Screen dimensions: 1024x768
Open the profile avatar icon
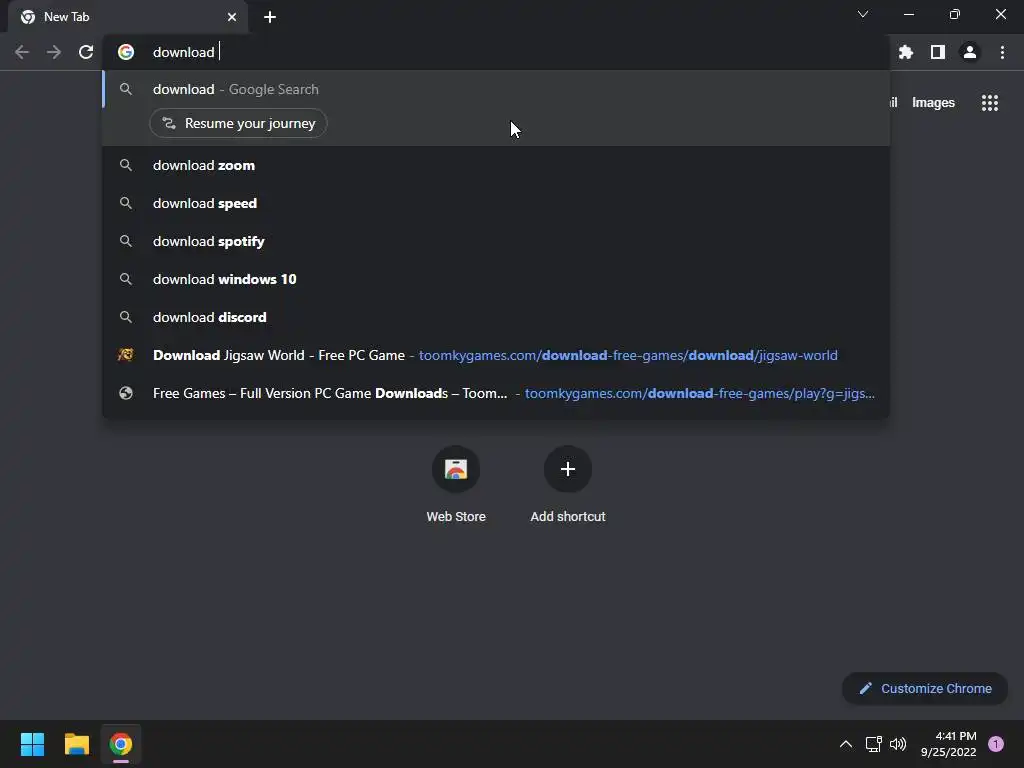[x=970, y=52]
